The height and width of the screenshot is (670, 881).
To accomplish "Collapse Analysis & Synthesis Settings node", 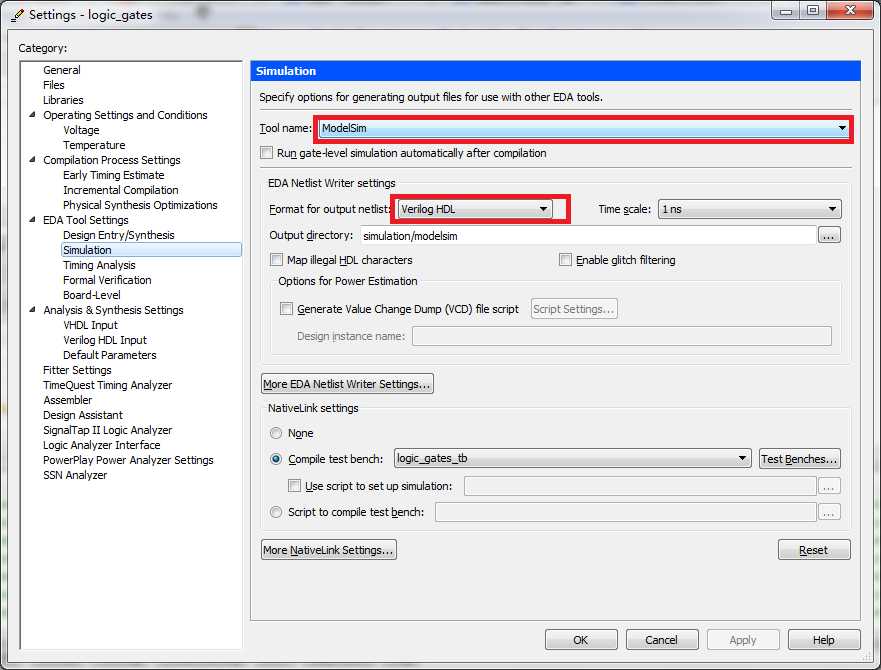I will click(x=33, y=310).
